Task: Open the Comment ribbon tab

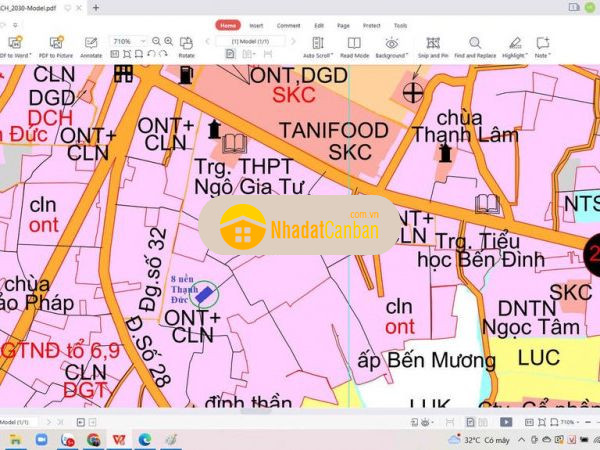Action: tap(288, 25)
